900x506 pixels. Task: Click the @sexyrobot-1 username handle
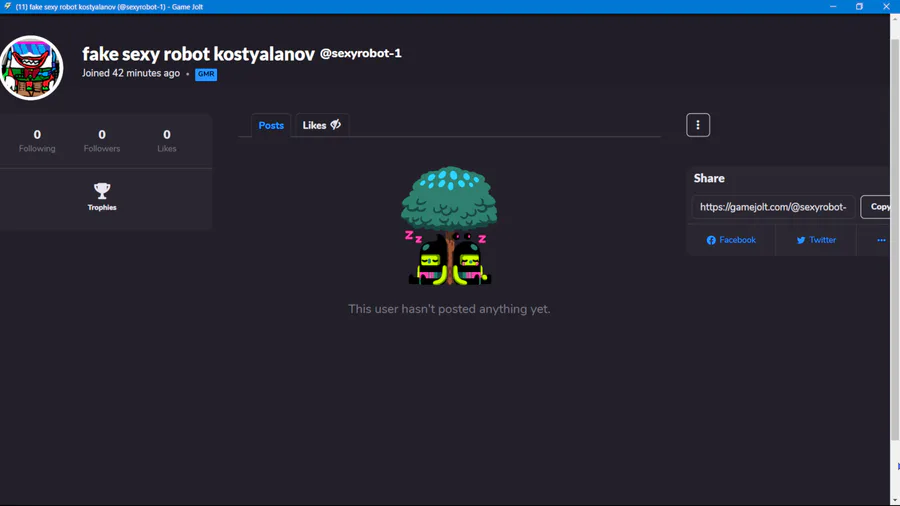point(360,53)
